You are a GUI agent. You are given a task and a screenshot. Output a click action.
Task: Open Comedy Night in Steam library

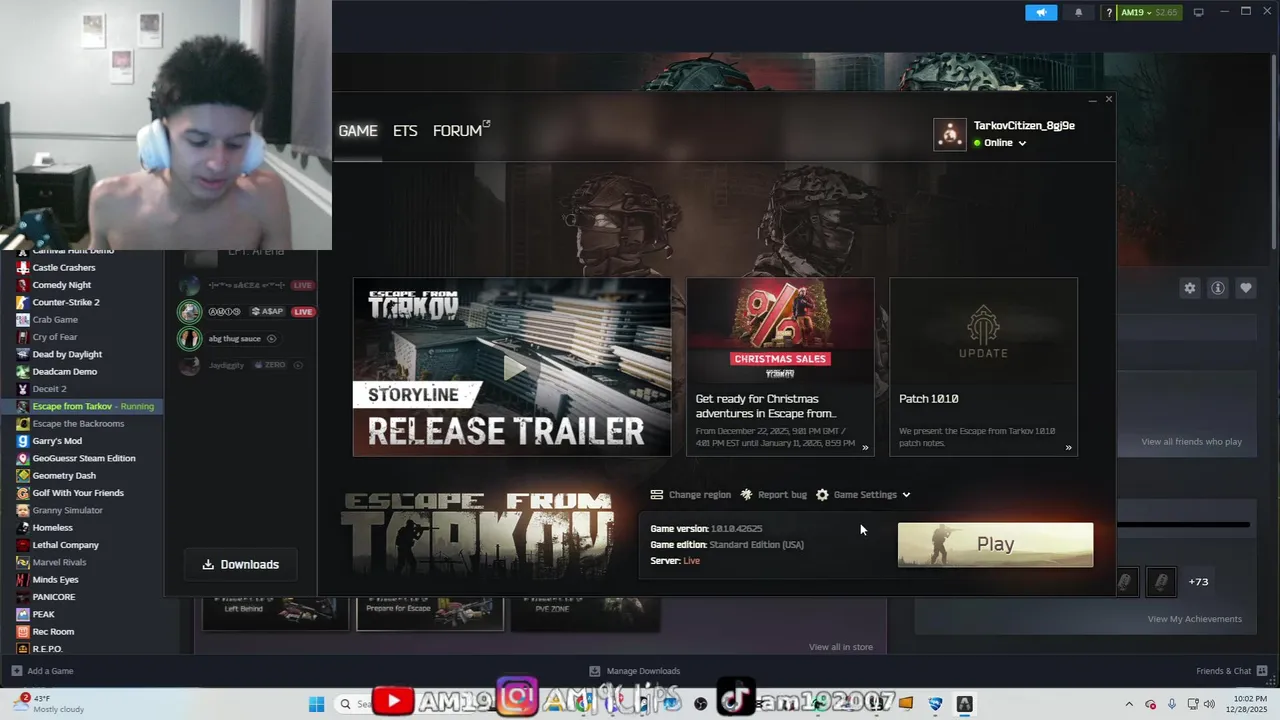[62, 285]
